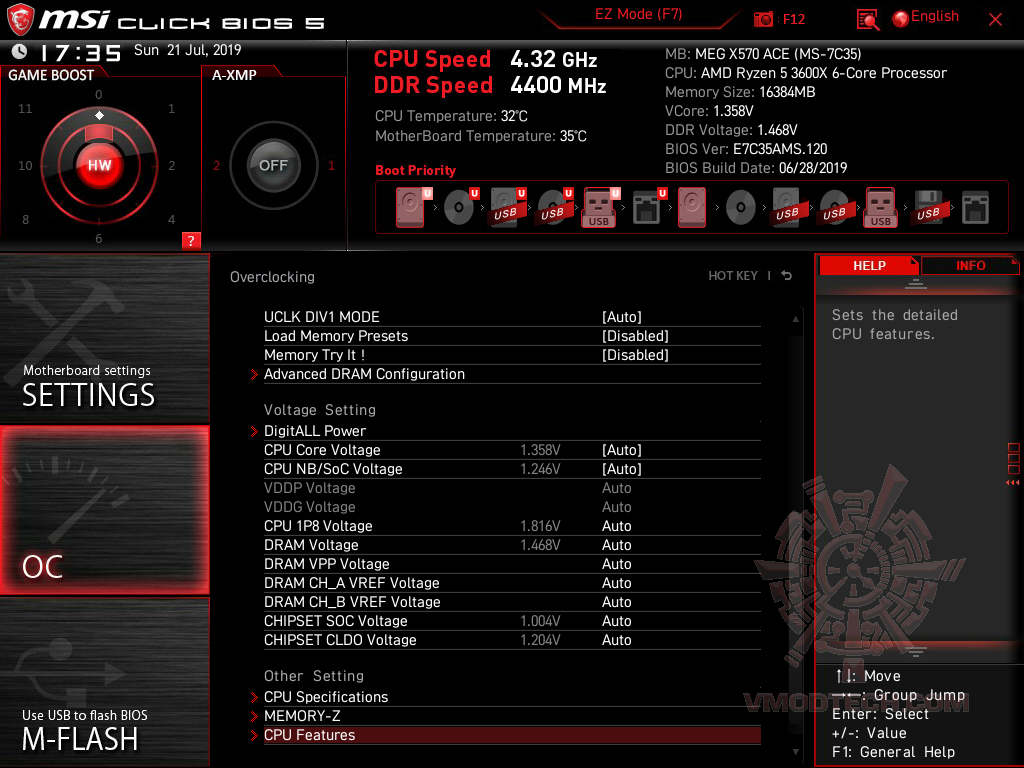
Task: Expand Advanced DRAM Configuration
Action: pyautogui.click(x=364, y=374)
